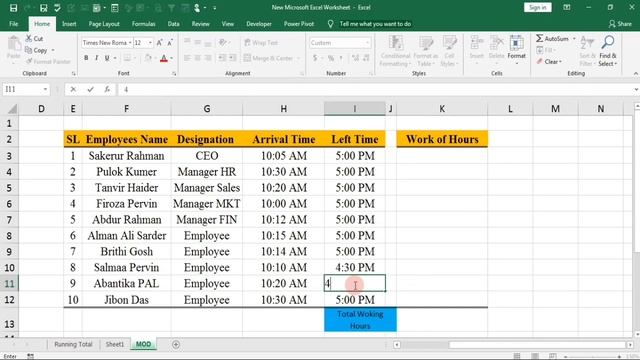This screenshot has width=640, height=360.
Task: Open the number format Custom dropdown
Action: pyautogui.click(x=367, y=43)
